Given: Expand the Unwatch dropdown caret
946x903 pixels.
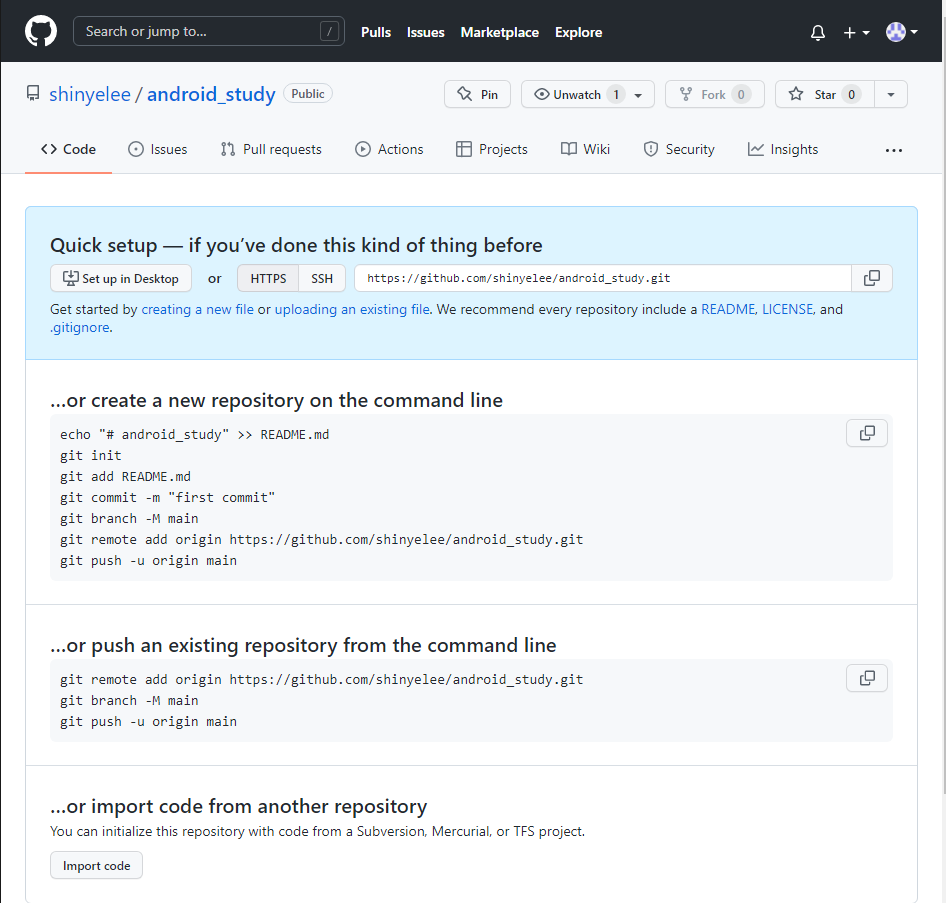Looking at the screenshot, I should 638,95.
